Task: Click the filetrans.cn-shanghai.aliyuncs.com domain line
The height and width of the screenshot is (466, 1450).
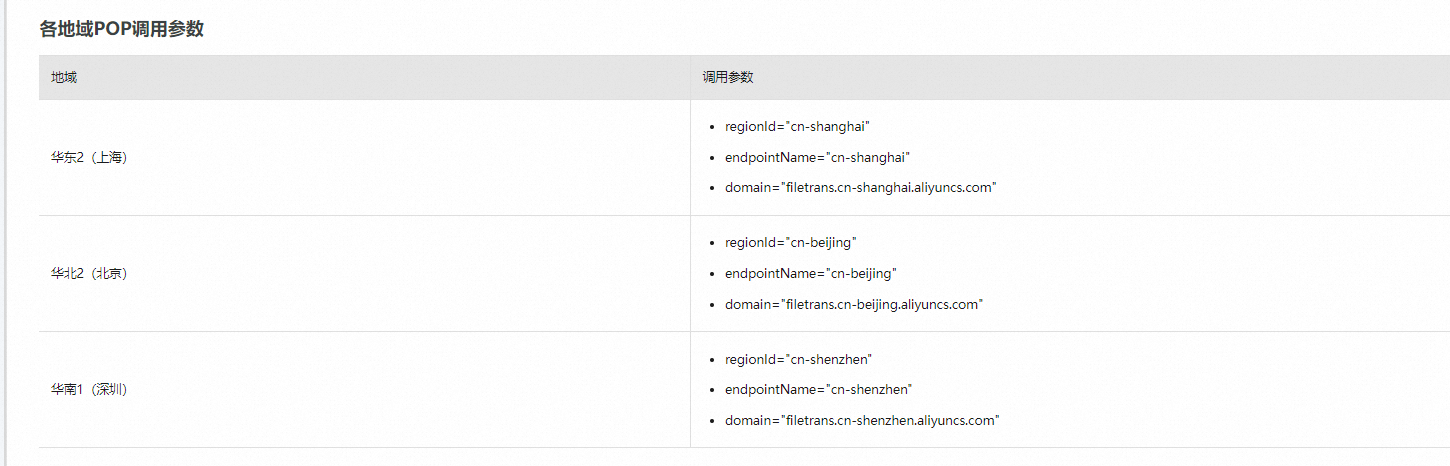Action: 861,188
